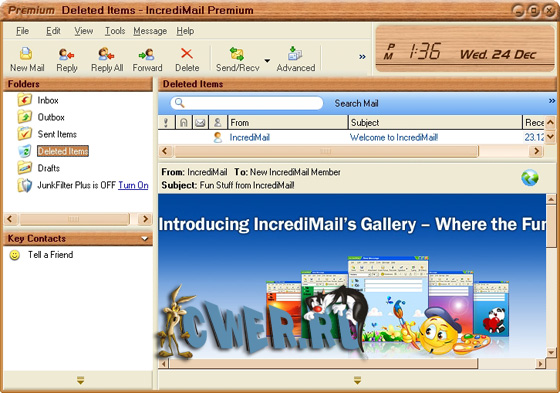The image size is (560, 393).
Task: Click the globe icon in message header
Action: [x=530, y=178]
